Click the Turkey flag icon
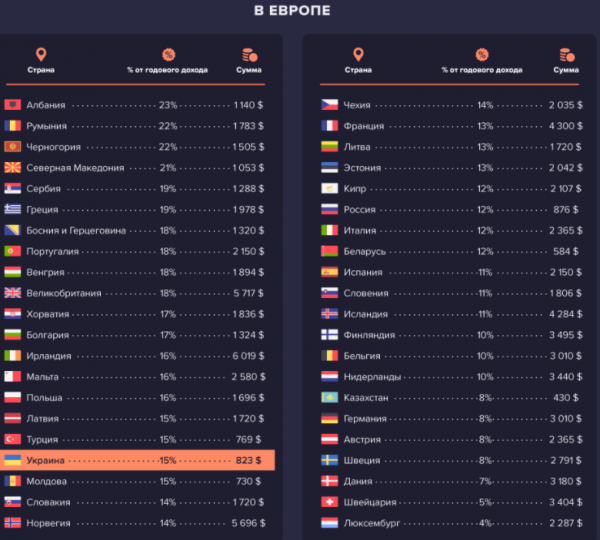 pyautogui.click(x=12, y=439)
